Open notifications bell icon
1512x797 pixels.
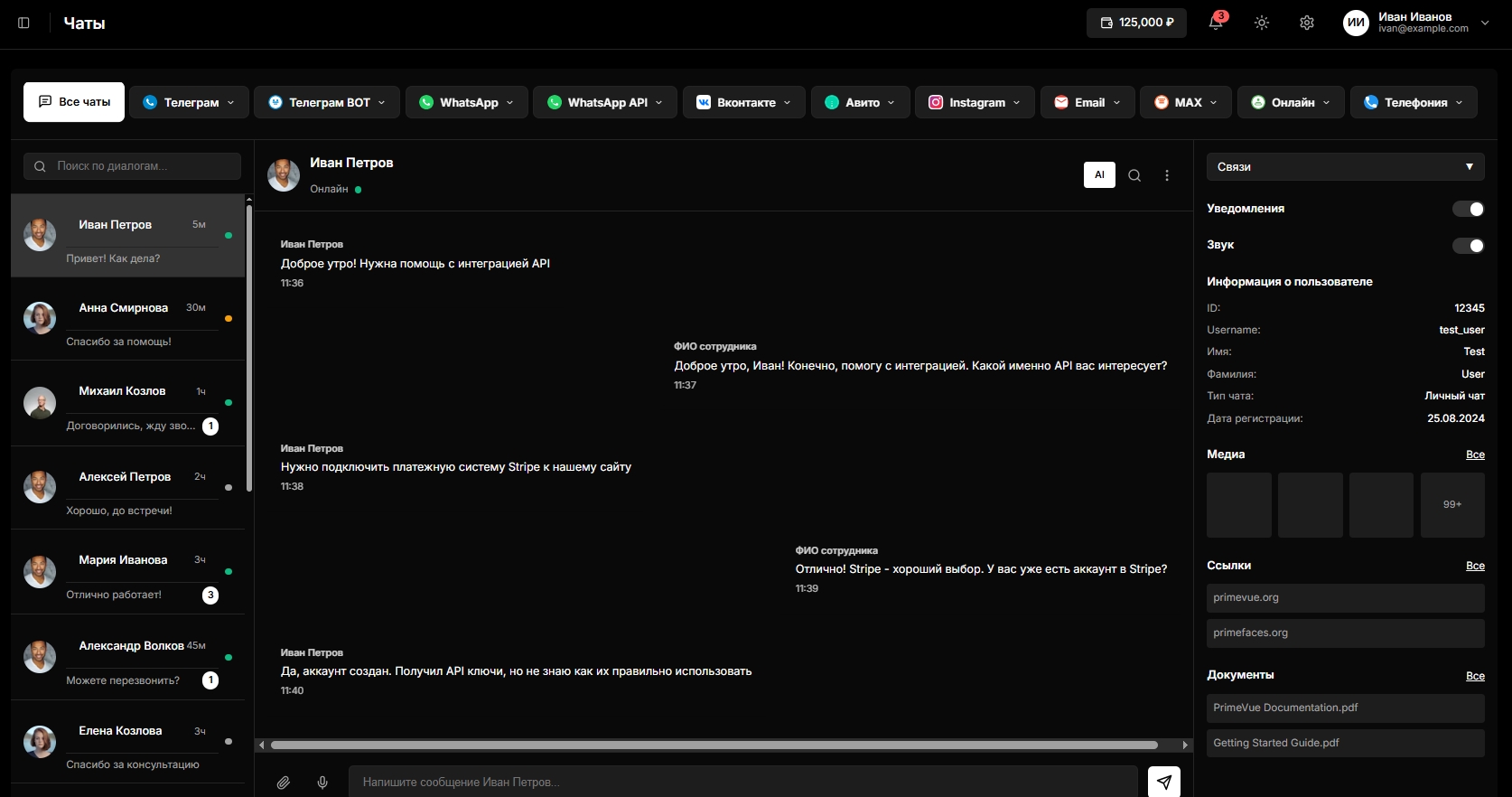(1216, 23)
